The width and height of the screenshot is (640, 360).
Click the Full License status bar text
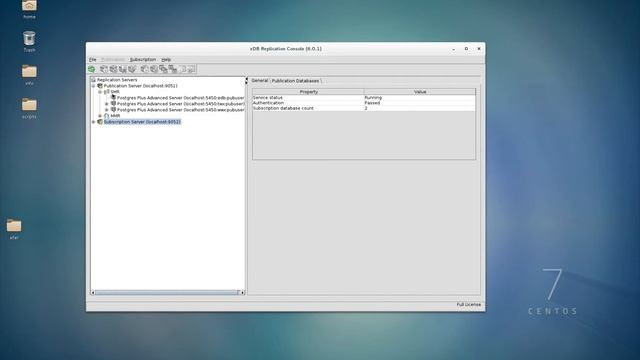[468, 304]
